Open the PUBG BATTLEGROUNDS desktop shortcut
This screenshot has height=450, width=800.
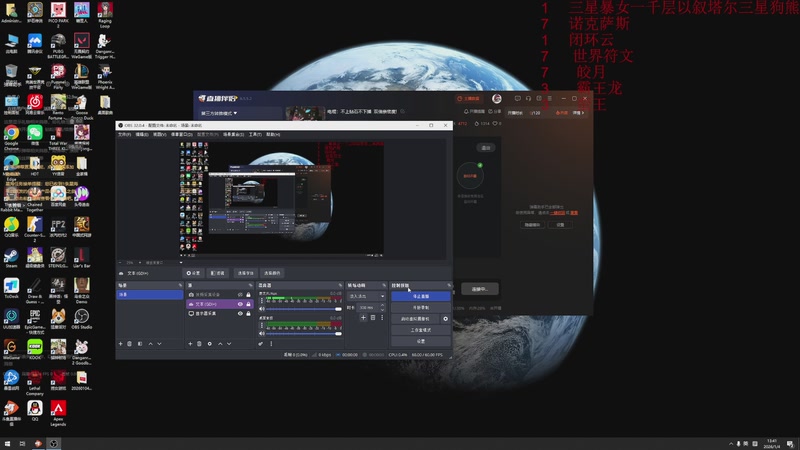tap(58, 45)
